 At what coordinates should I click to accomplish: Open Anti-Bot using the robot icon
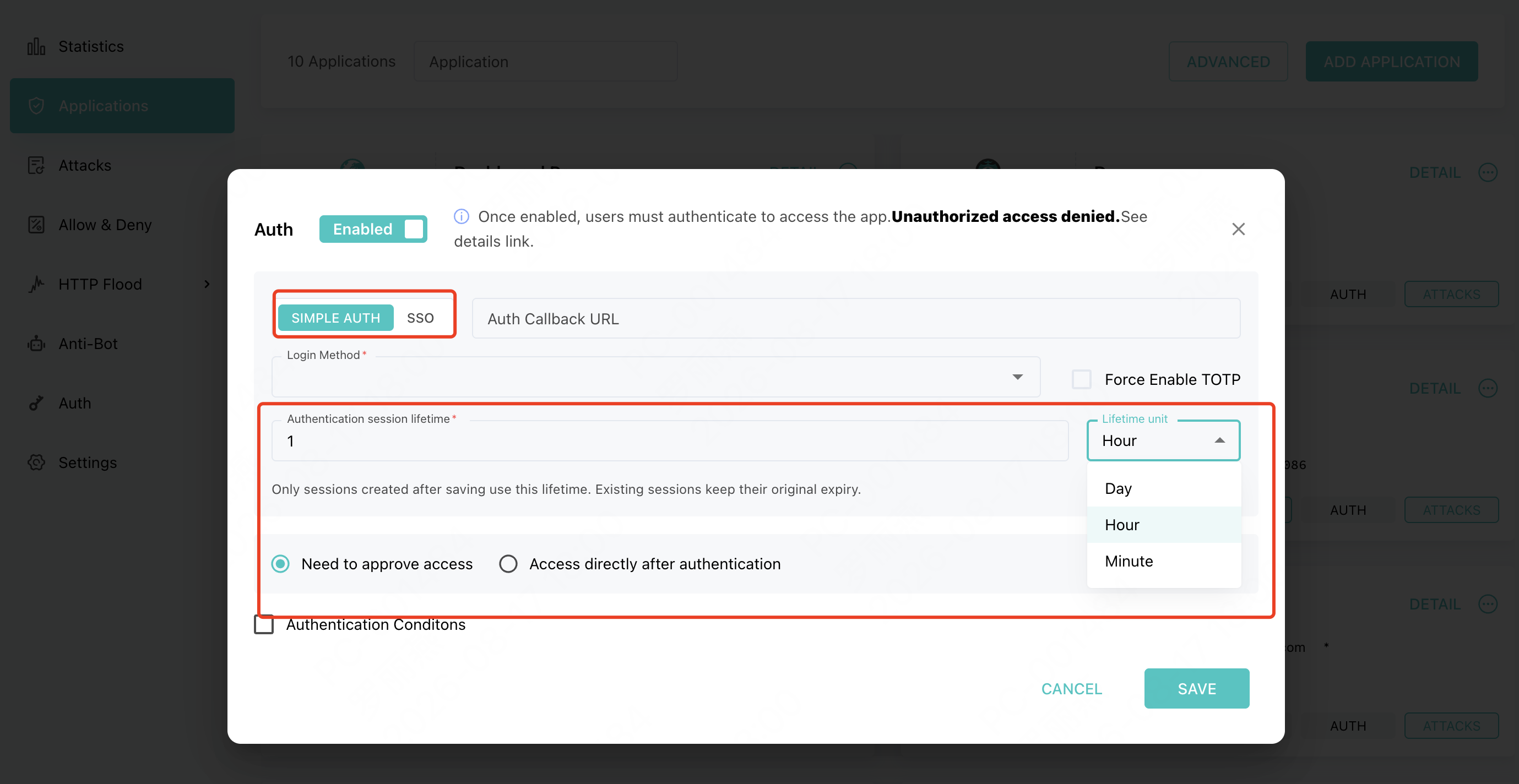tap(36, 344)
